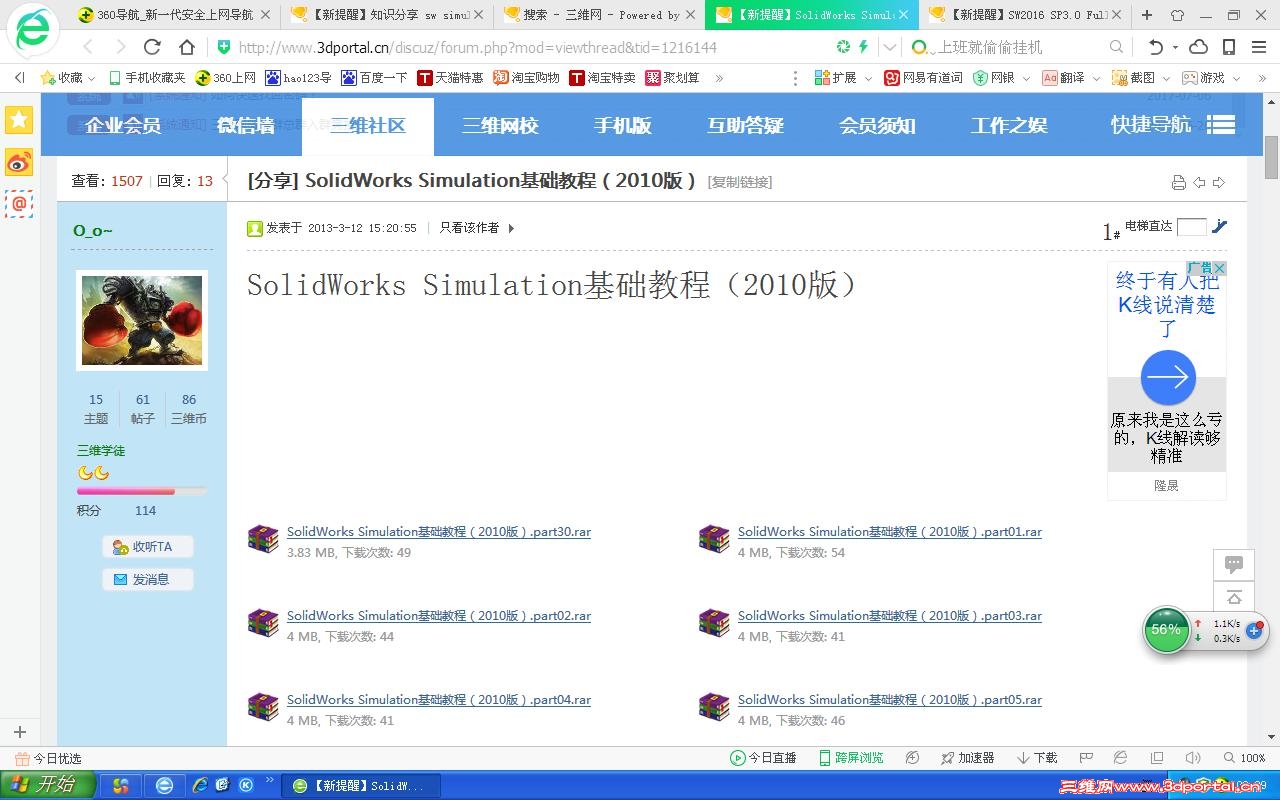Add sidebar app with plus icon

point(19,732)
